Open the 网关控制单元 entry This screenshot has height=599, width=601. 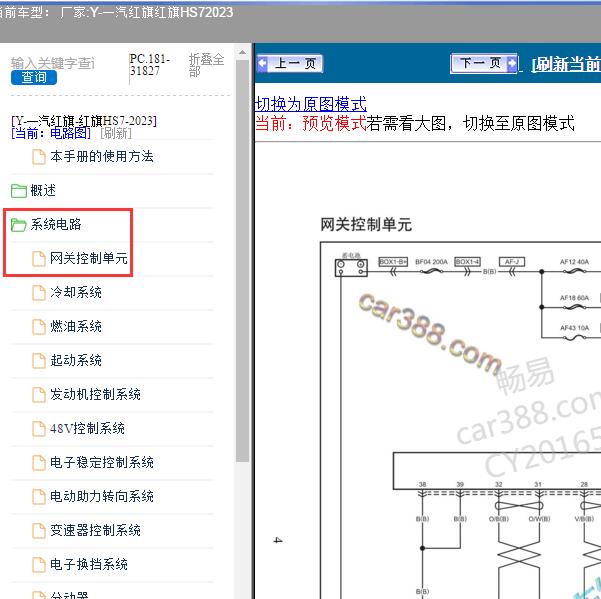point(89,258)
